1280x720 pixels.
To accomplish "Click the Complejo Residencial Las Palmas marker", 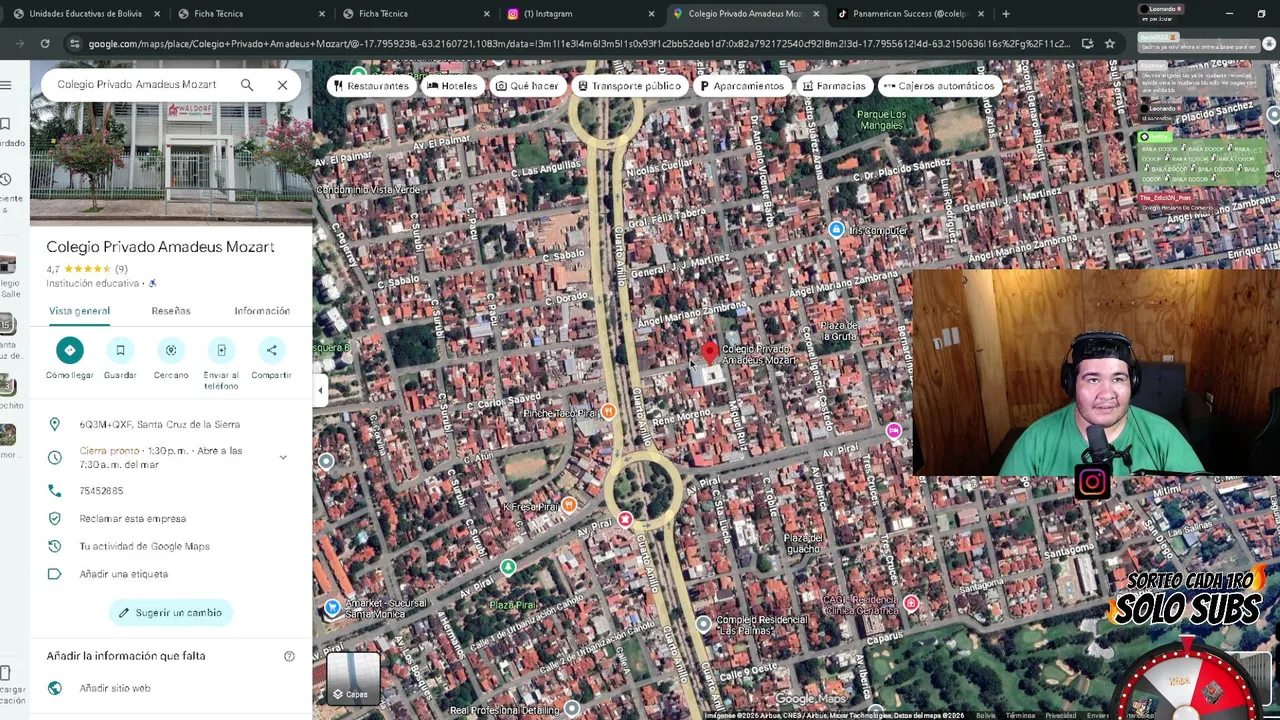I will point(704,624).
